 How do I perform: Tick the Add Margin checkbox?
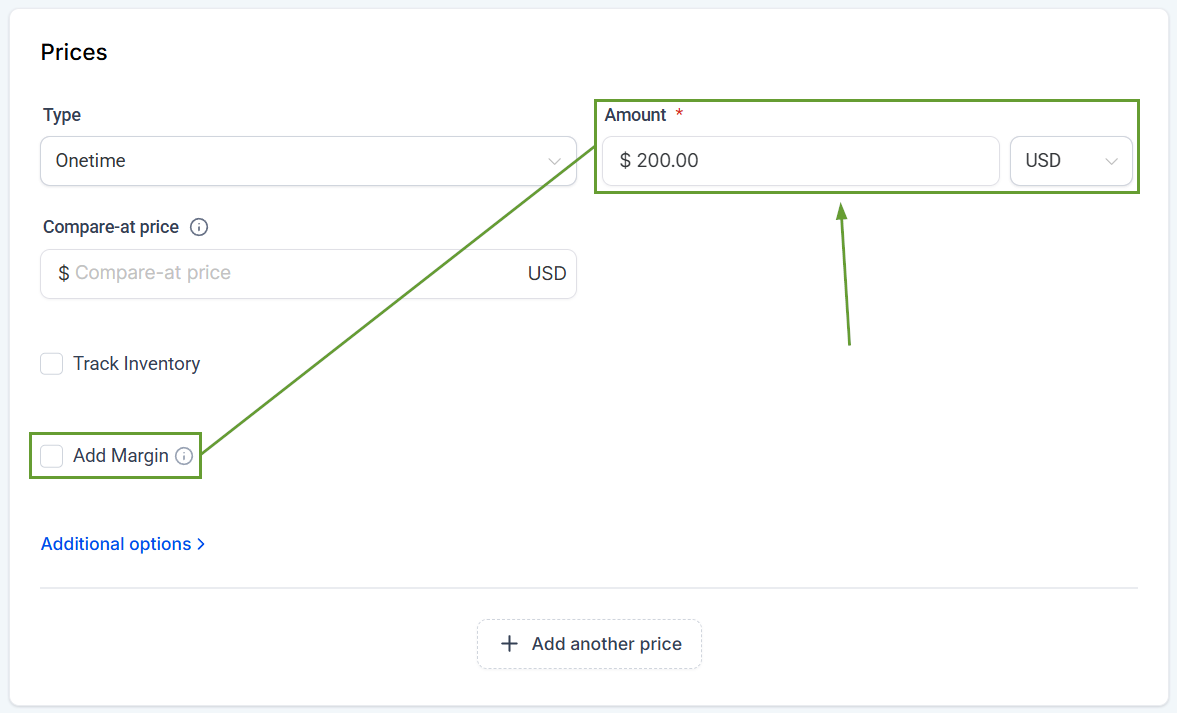(x=52, y=456)
